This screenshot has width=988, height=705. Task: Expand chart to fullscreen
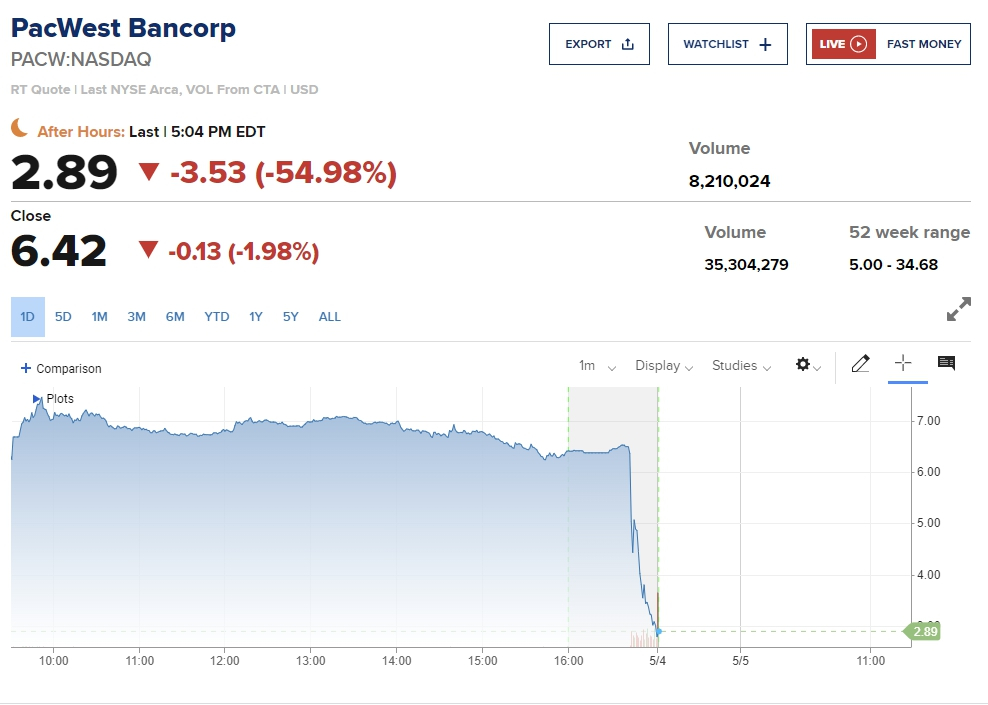point(958,310)
